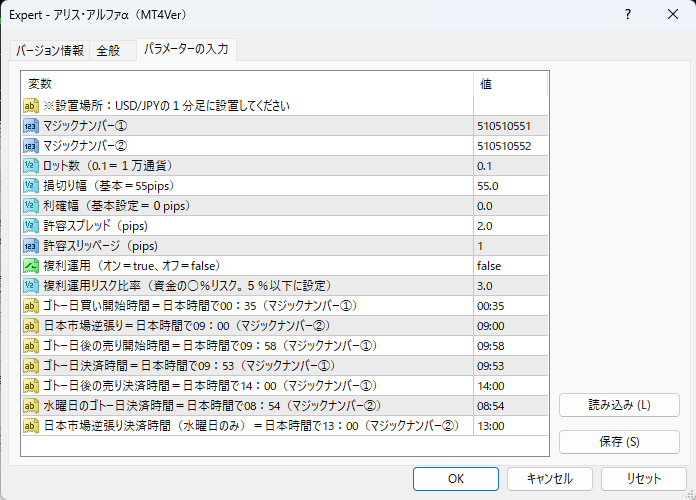Switch to the 全般 tab
Image resolution: width=696 pixels, height=500 pixels.
[x=108, y=51]
